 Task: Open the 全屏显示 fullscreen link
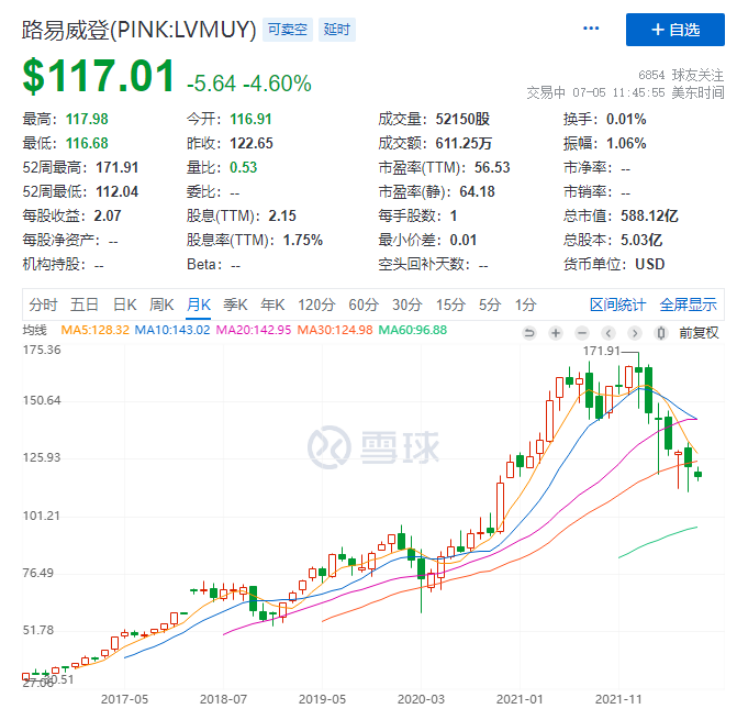tap(688, 305)
